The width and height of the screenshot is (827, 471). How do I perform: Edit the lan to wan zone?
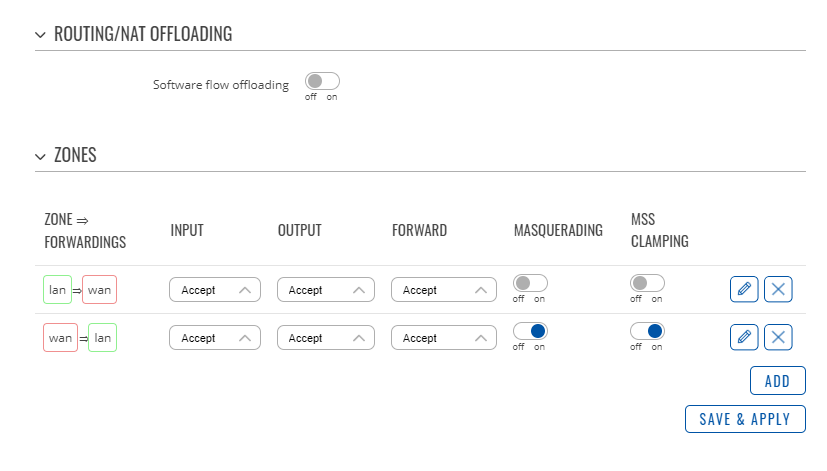pos(744,289)
